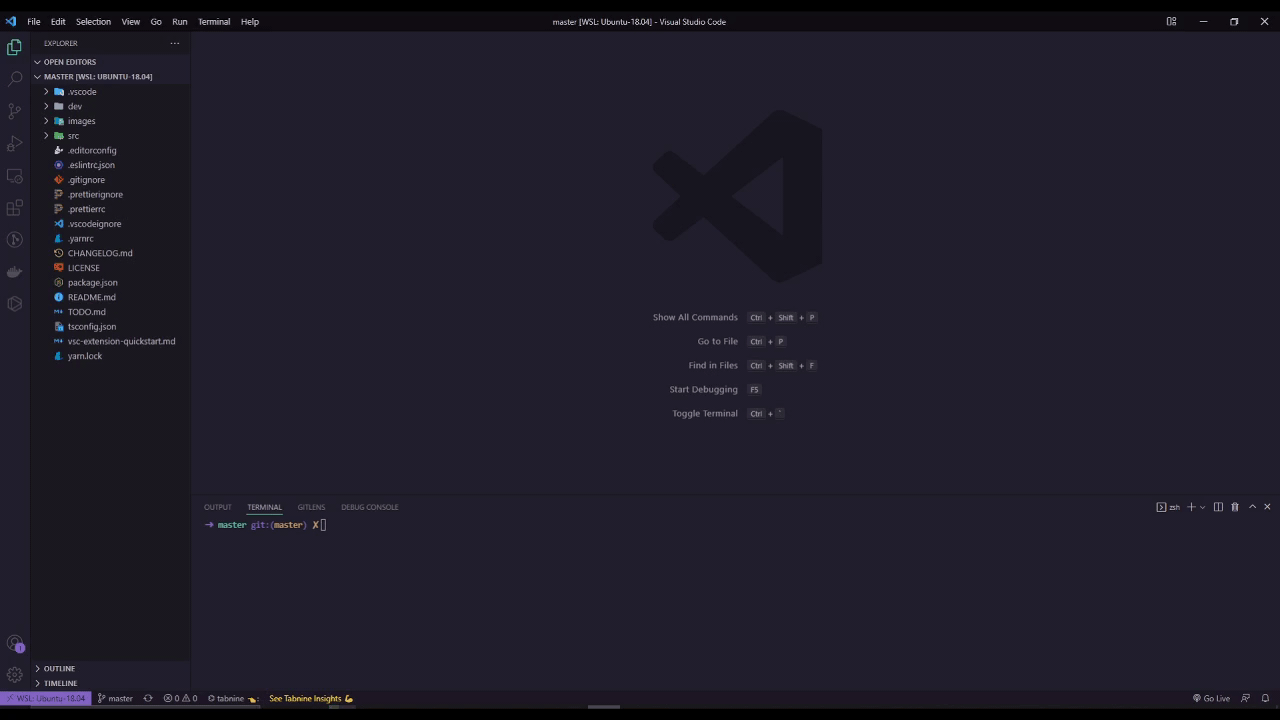Open the Docker extension icon

[14, 271]
